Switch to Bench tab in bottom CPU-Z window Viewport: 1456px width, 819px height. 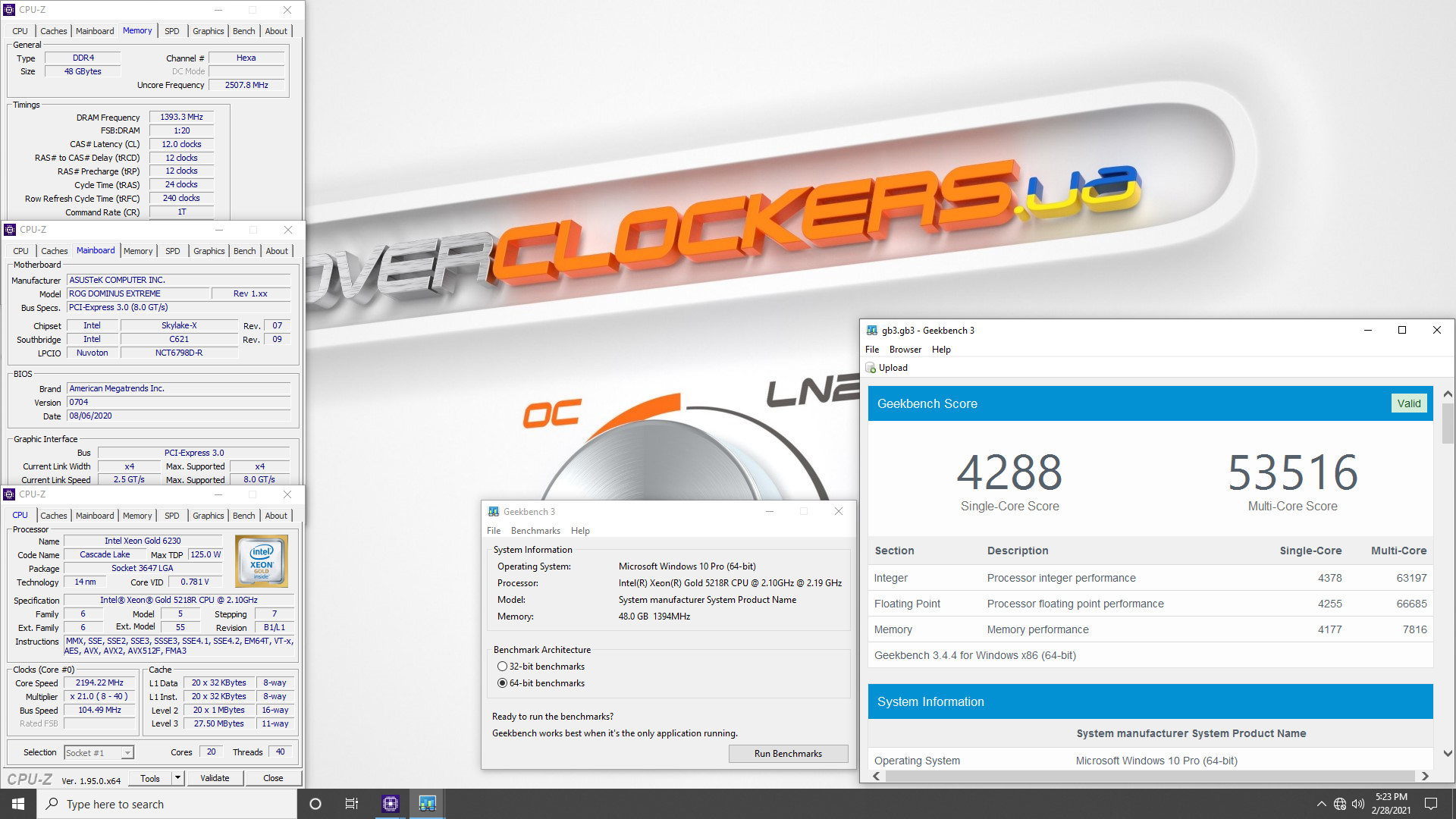click(244, 516)
